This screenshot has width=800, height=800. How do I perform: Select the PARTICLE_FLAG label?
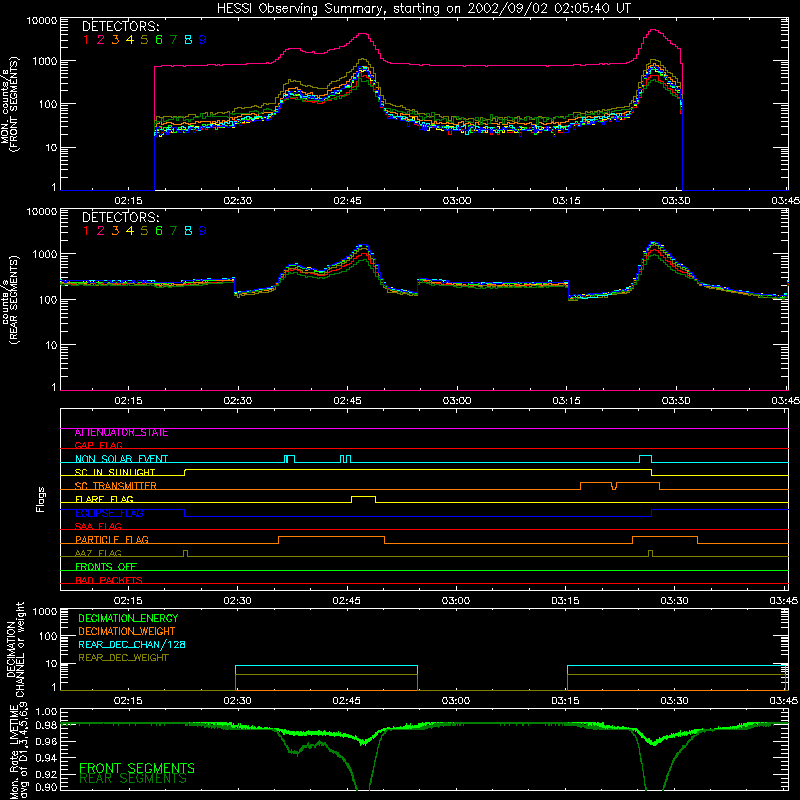112,539
